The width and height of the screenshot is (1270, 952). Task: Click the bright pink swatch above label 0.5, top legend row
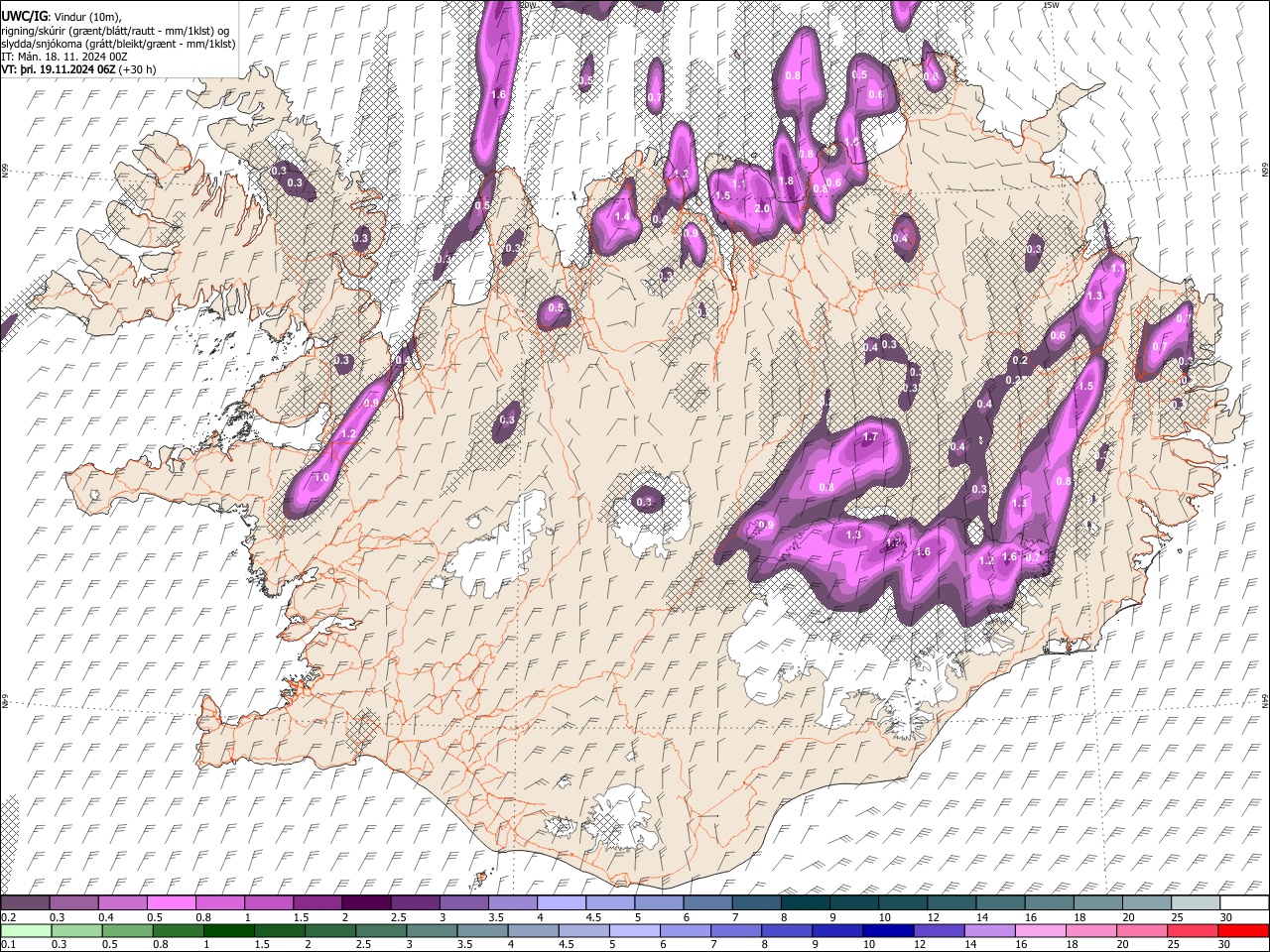171,903
